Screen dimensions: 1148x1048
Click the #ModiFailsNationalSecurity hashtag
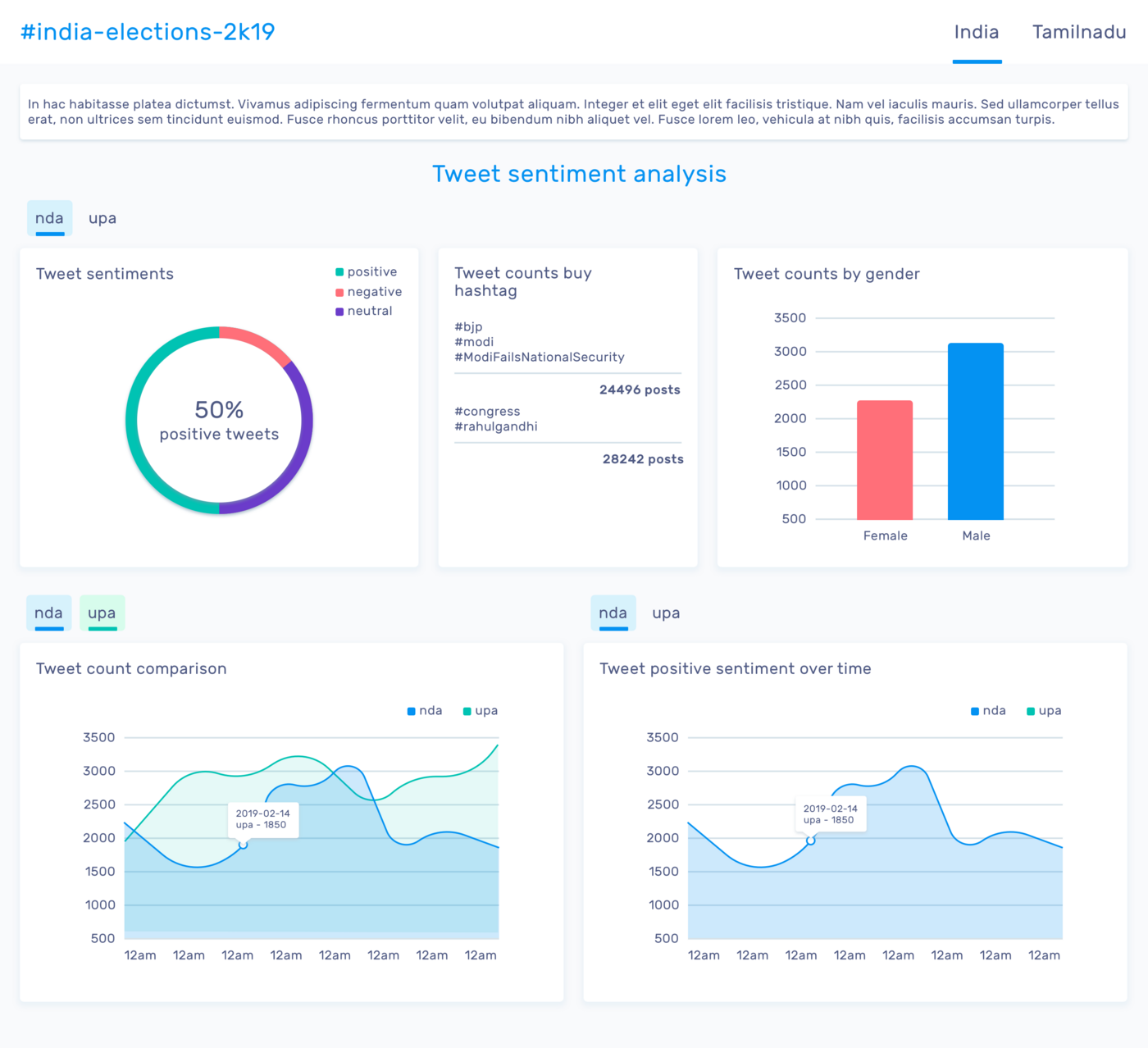[x=539, y=358]
